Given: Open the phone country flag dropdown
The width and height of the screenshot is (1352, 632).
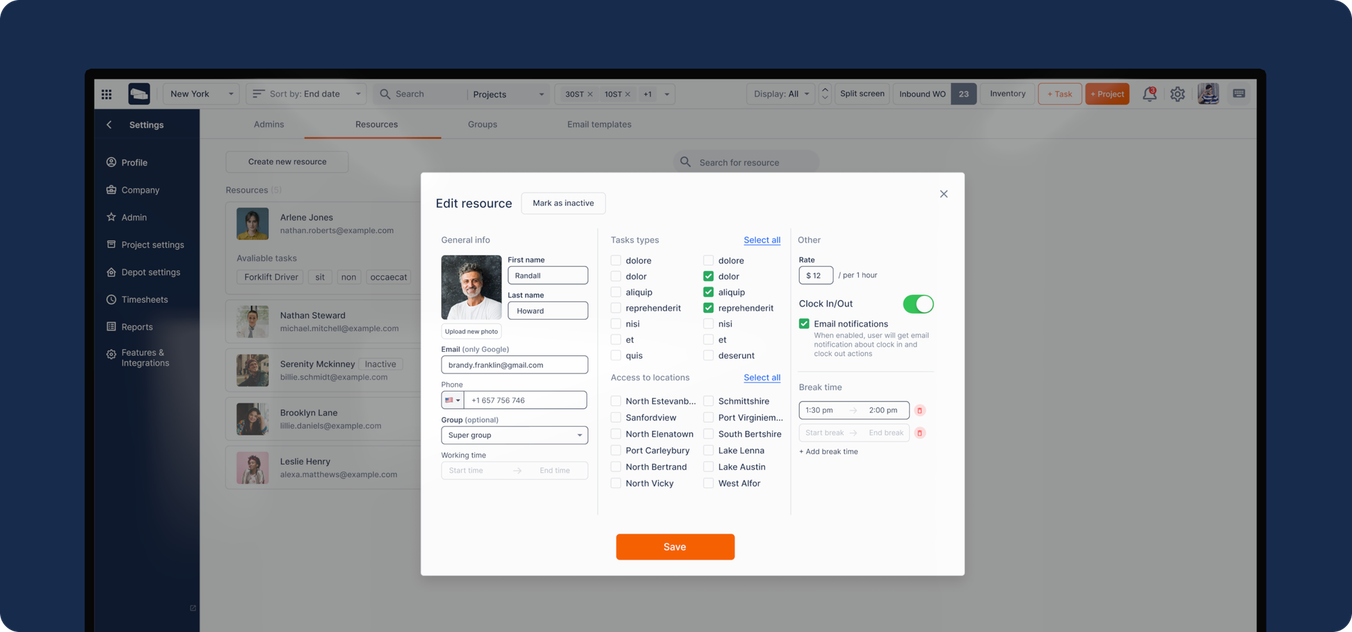Looking at the screenshot, I should (x=452, y=400).
